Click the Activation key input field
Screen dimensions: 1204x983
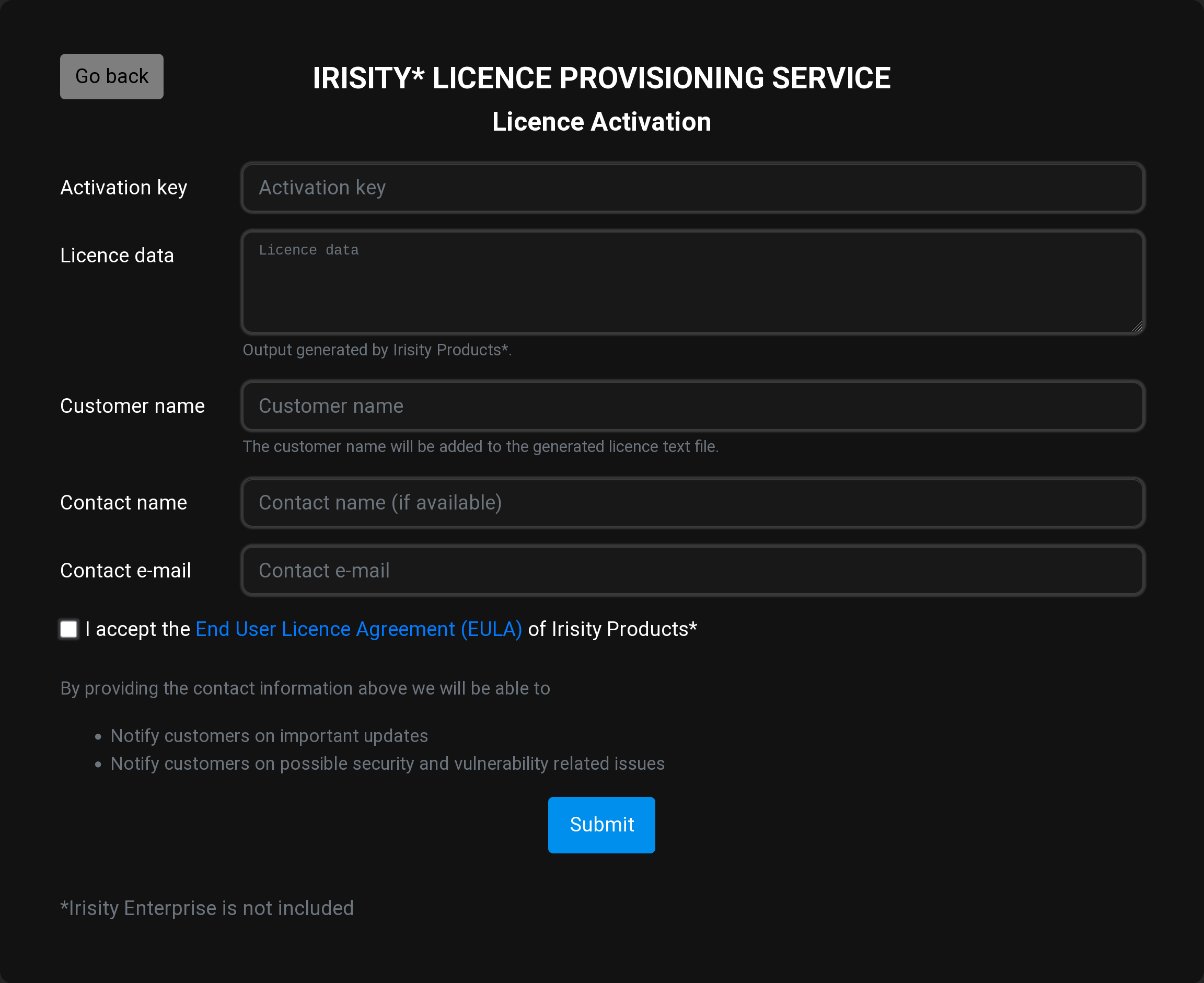coord(693,188)
